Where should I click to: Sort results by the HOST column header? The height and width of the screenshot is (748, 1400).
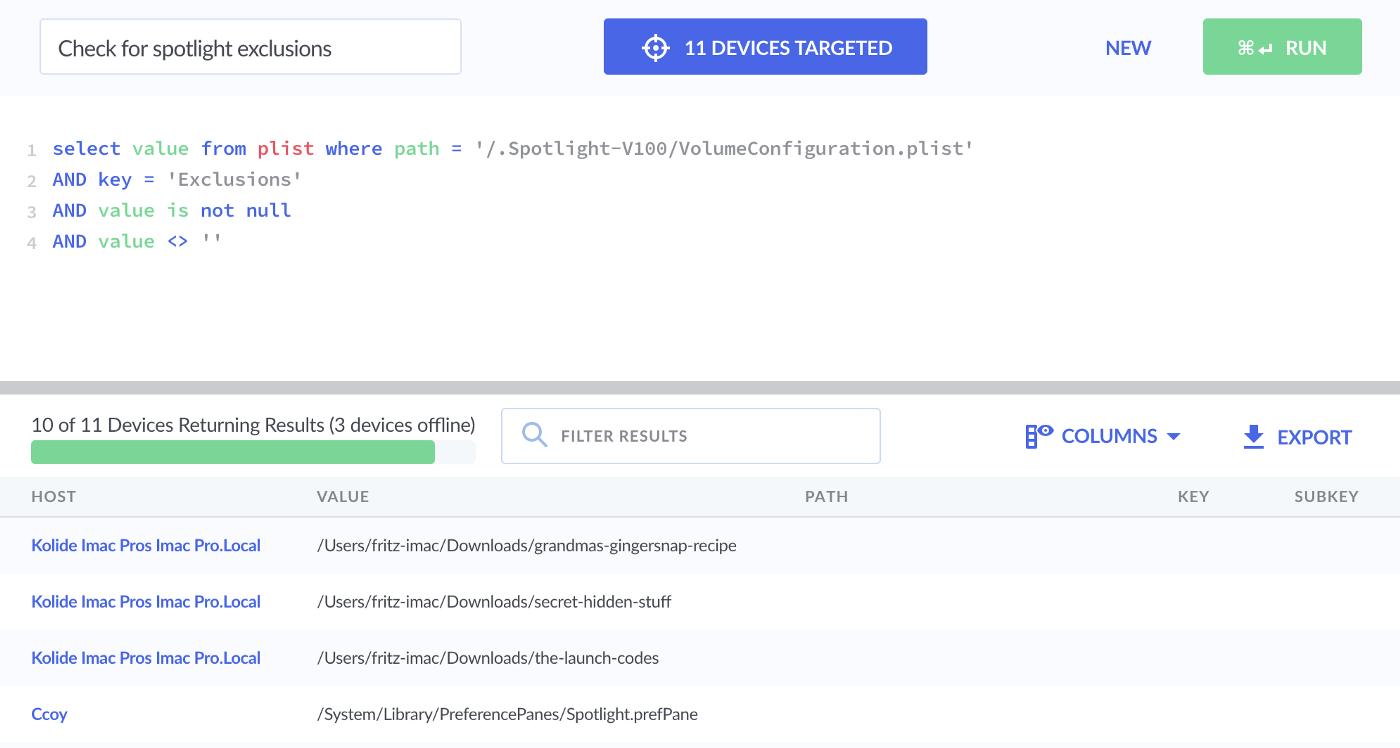53,496
